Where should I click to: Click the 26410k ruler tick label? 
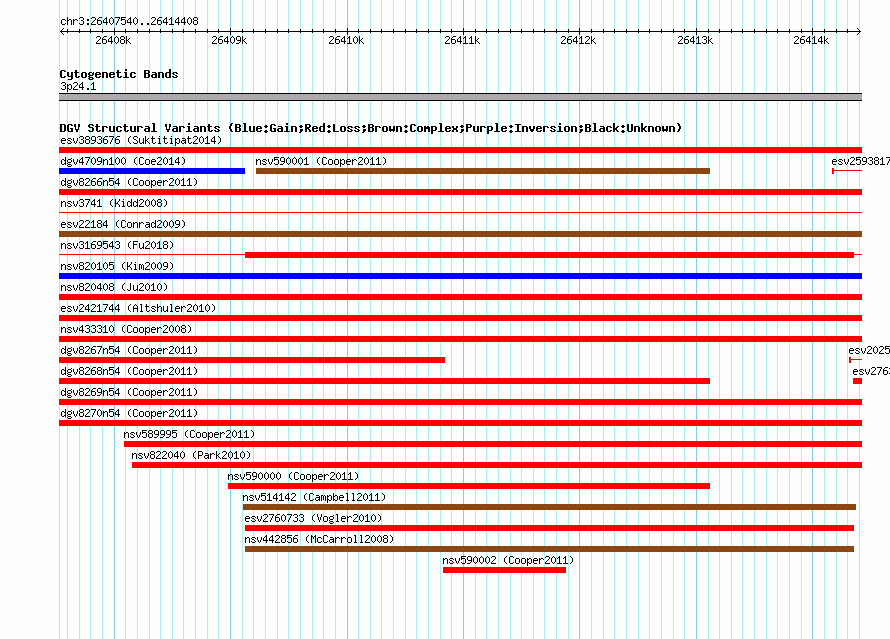(346, 40)
